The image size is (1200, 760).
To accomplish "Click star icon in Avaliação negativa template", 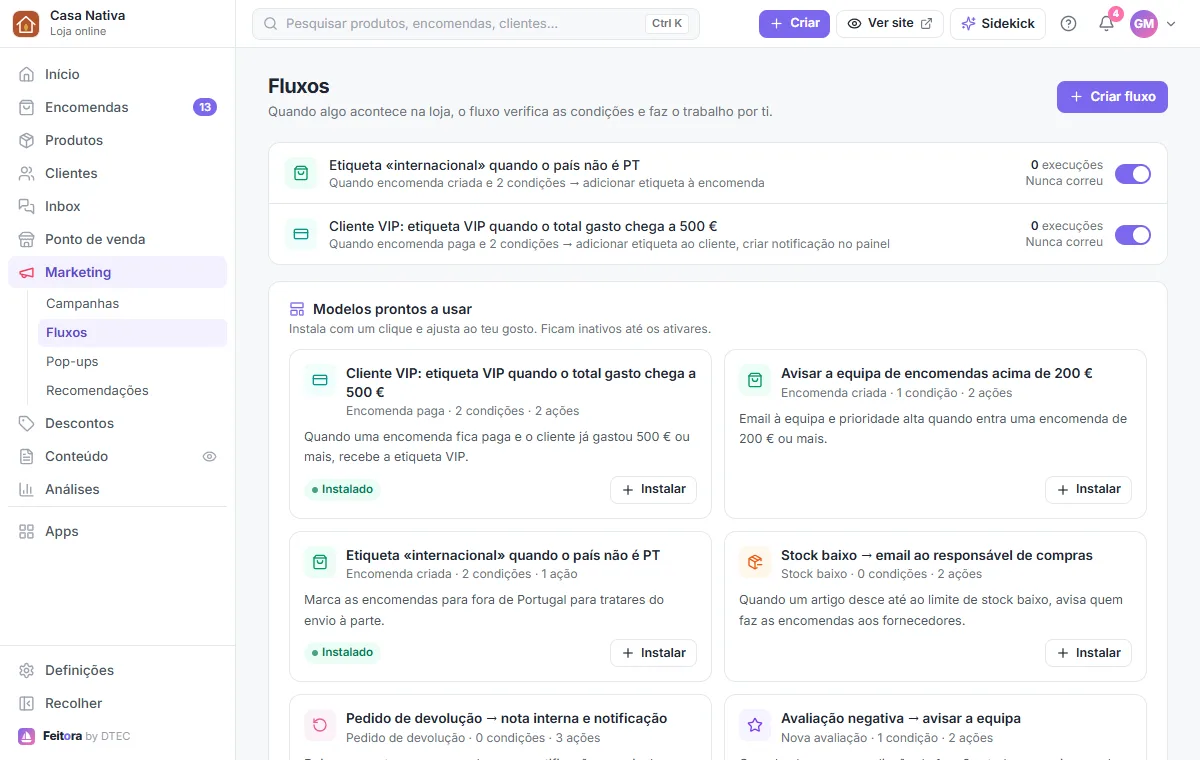I will [x=755, y=725].
